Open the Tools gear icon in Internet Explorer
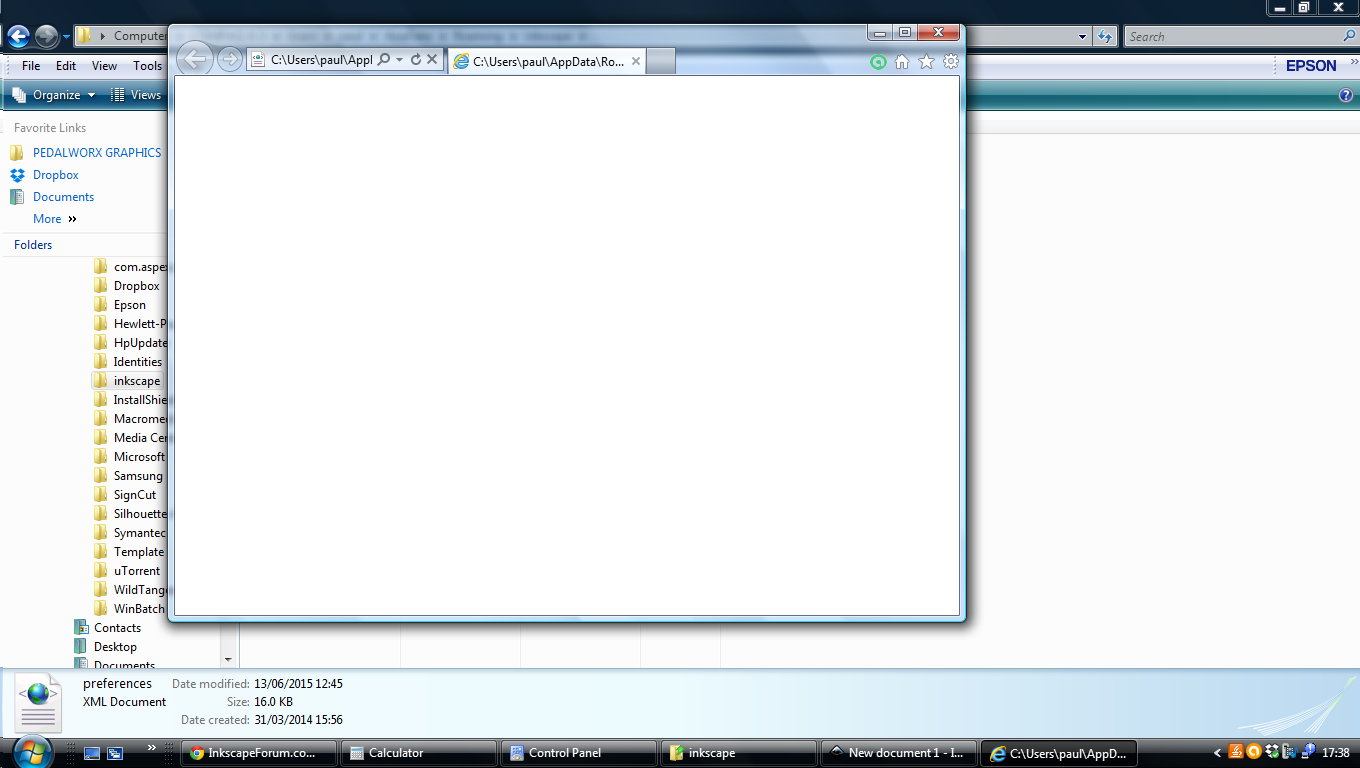Screen dimensions: 1360x768 (x=950, y=61)
